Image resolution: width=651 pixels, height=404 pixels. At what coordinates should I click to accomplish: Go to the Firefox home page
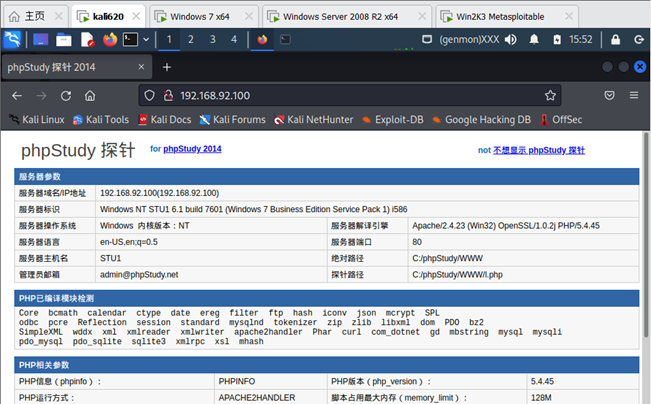tap(90, 96)
